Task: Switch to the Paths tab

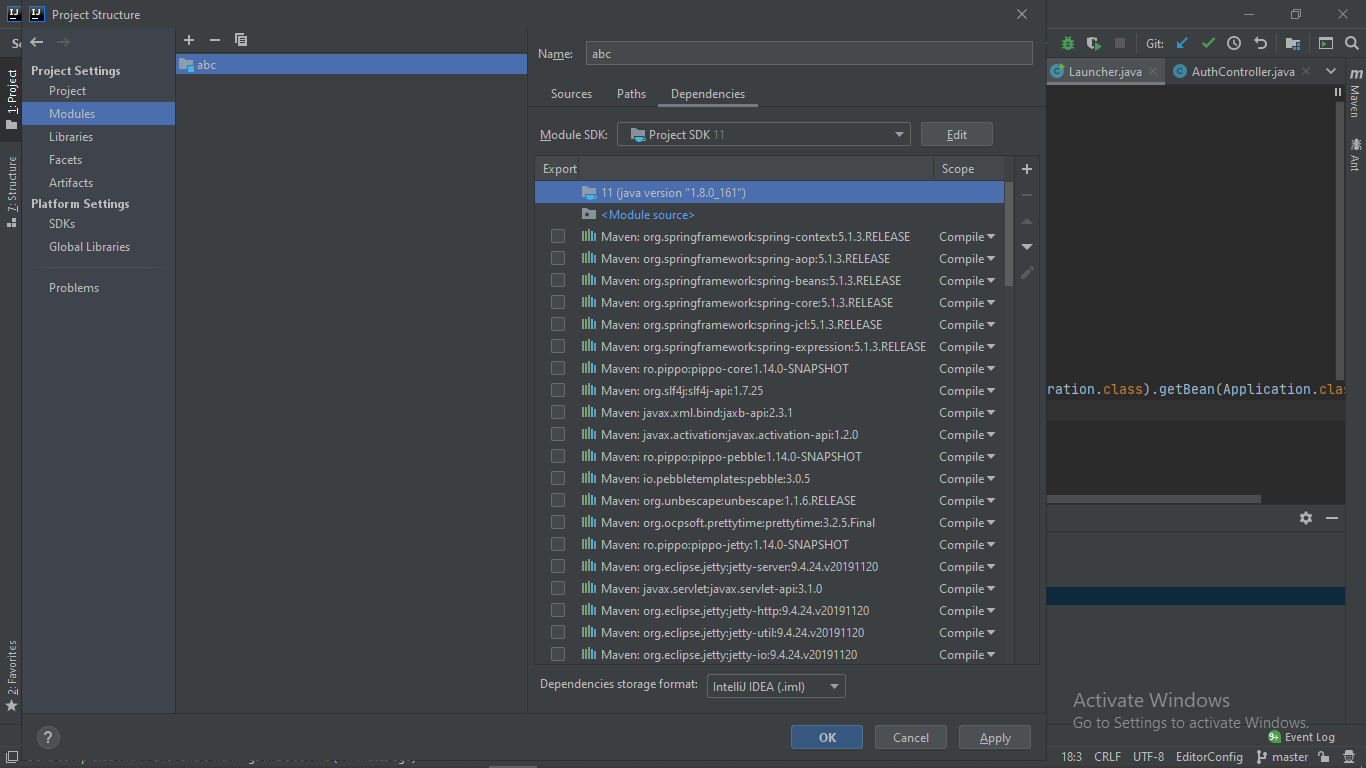Action: click(x=631, y=94)
